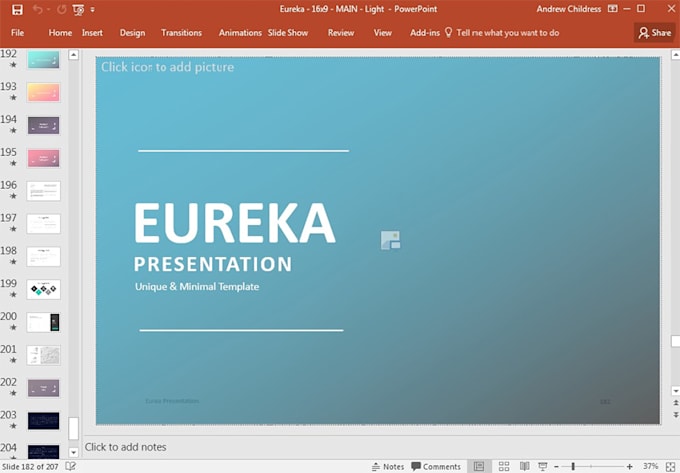
Task: Click Slide 182 of 207 status text
Action: [x=30, y=466]
